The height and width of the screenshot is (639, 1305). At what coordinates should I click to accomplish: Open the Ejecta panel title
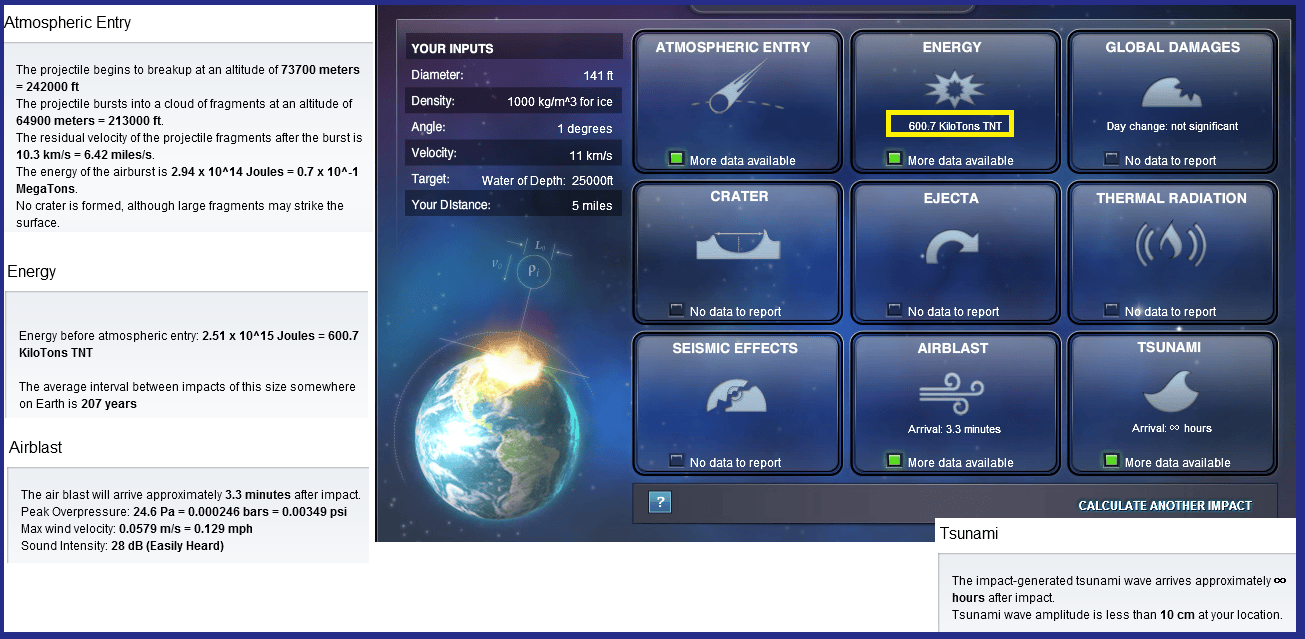pyautogui.click(x=952, y=198)
